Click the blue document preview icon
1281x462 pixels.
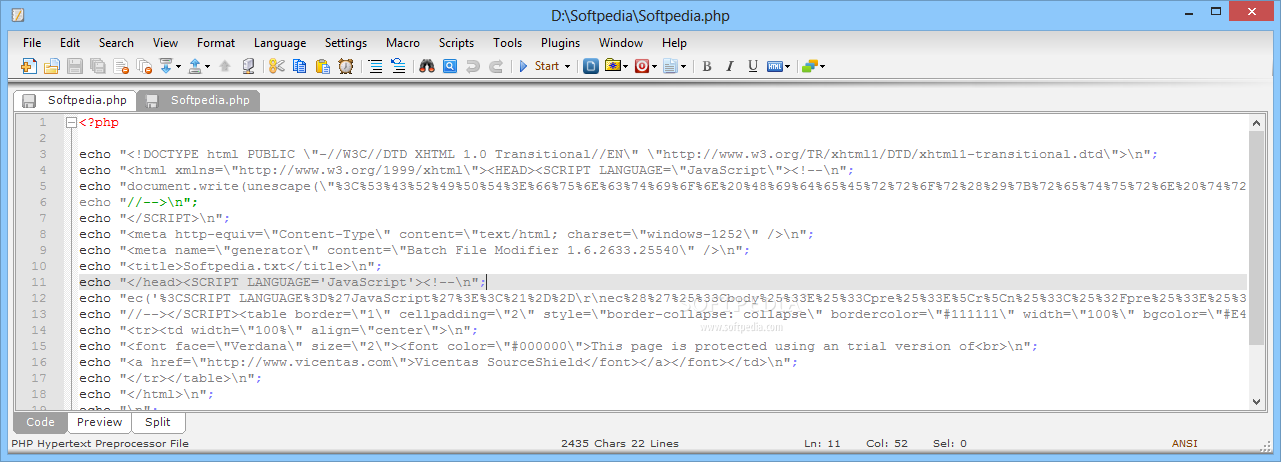click(x=591, y=66)
